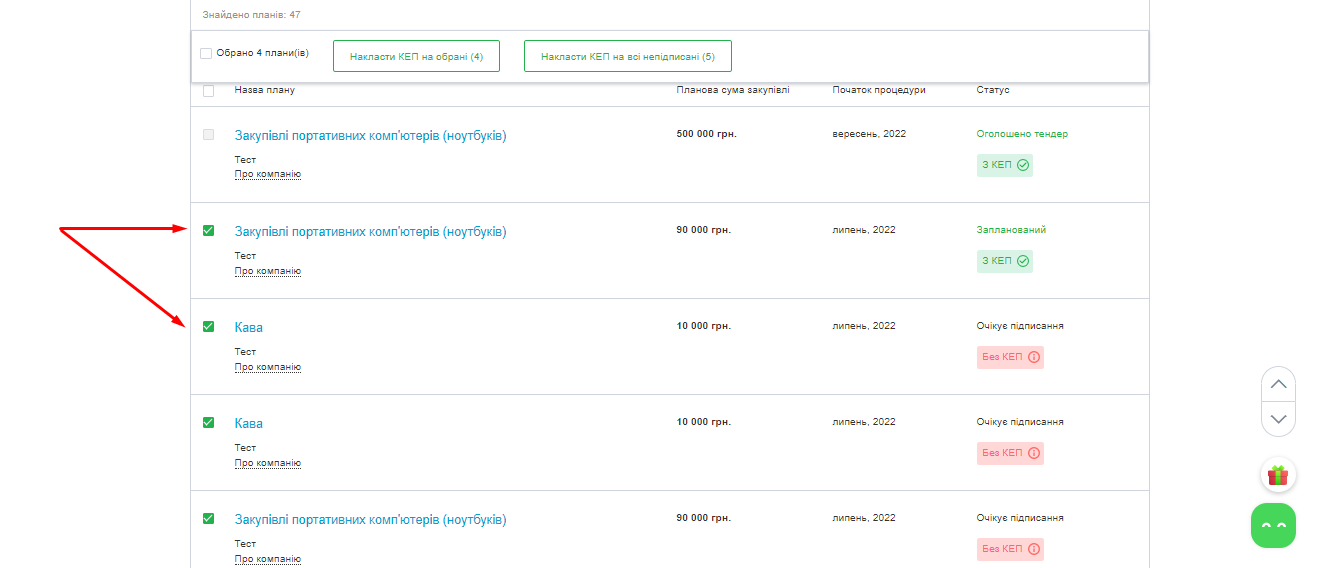
Task: Click the 'З КЕП' badge on the 500 000 грн. plan
Action: pyautogui.click(x=1004, y=165)
